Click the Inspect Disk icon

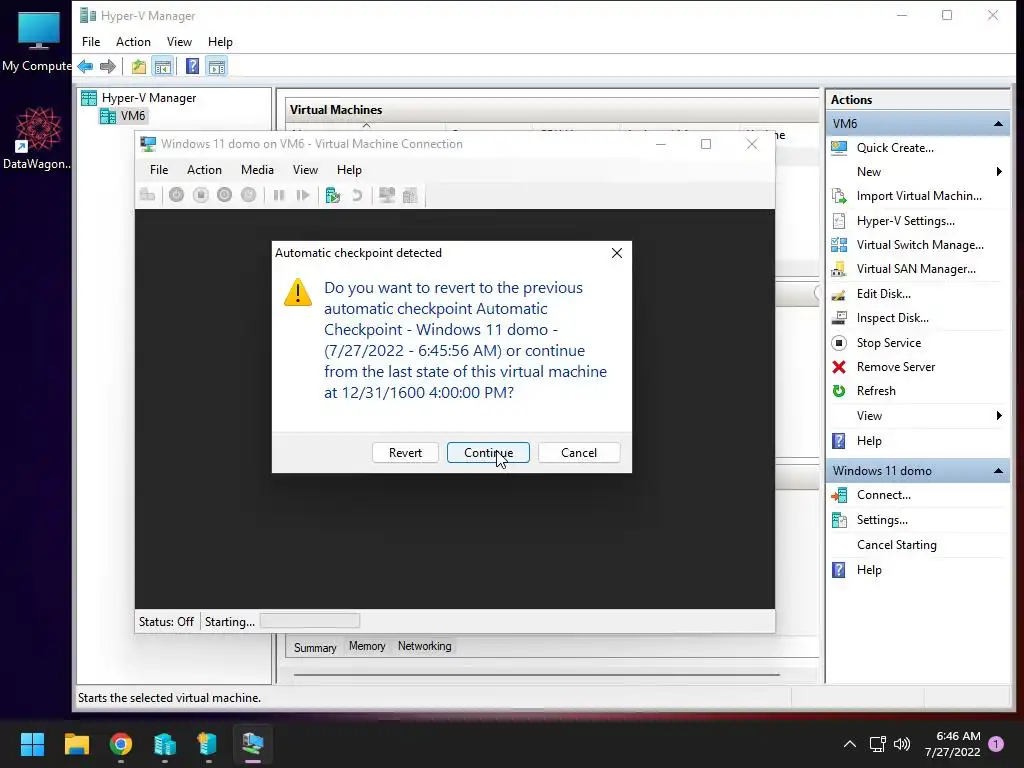(x=839, y=318)
